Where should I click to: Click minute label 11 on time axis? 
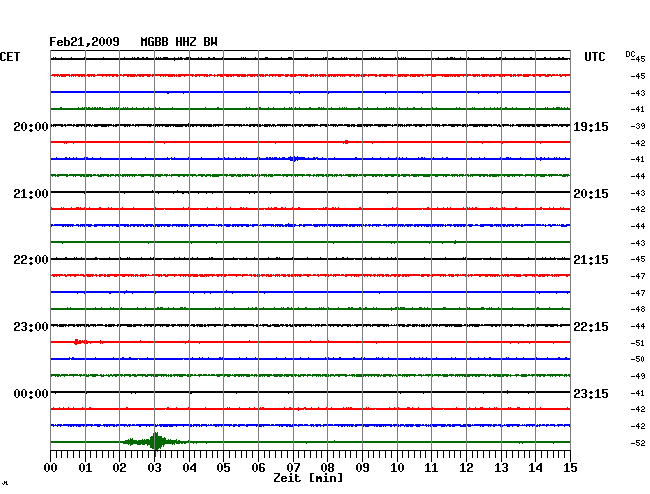coord(431,467)
